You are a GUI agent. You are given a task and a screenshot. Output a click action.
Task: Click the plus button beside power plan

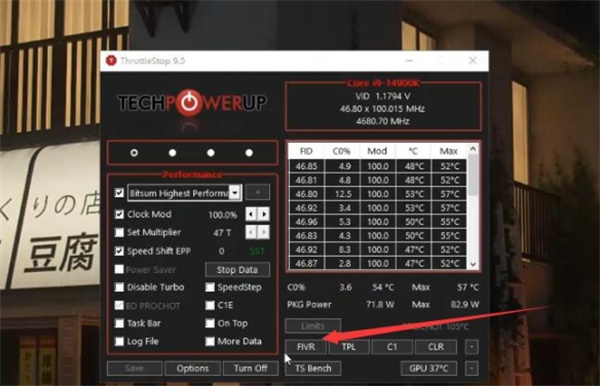point(258,192)
